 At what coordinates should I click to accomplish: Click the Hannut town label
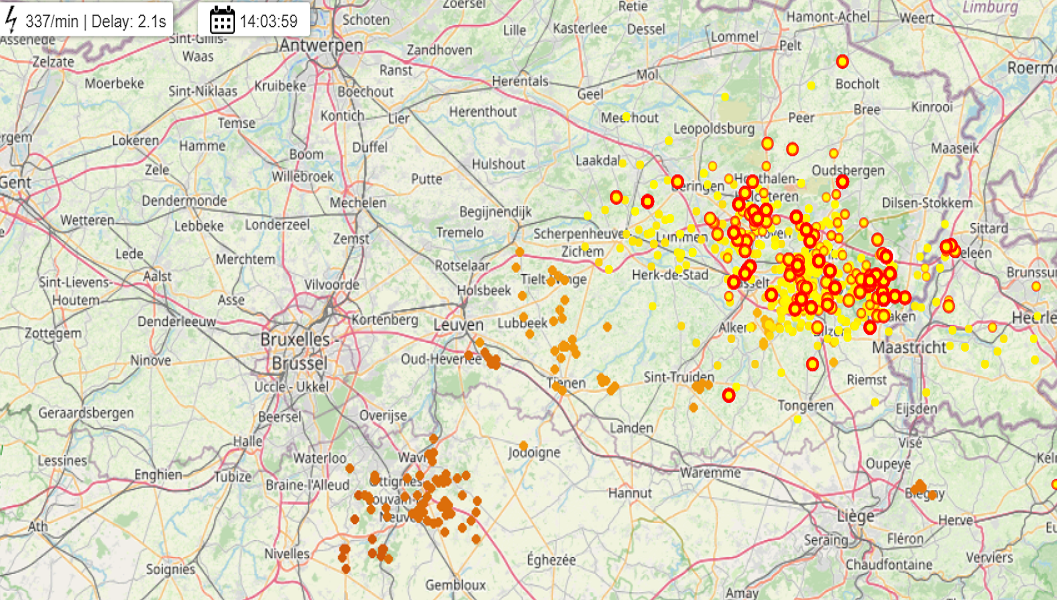[630, 493]
